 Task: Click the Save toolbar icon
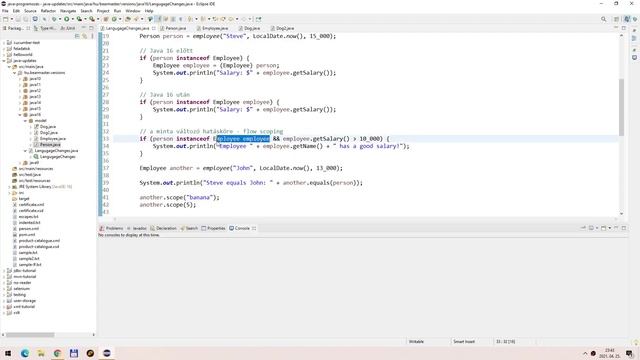tap(18, 19)
